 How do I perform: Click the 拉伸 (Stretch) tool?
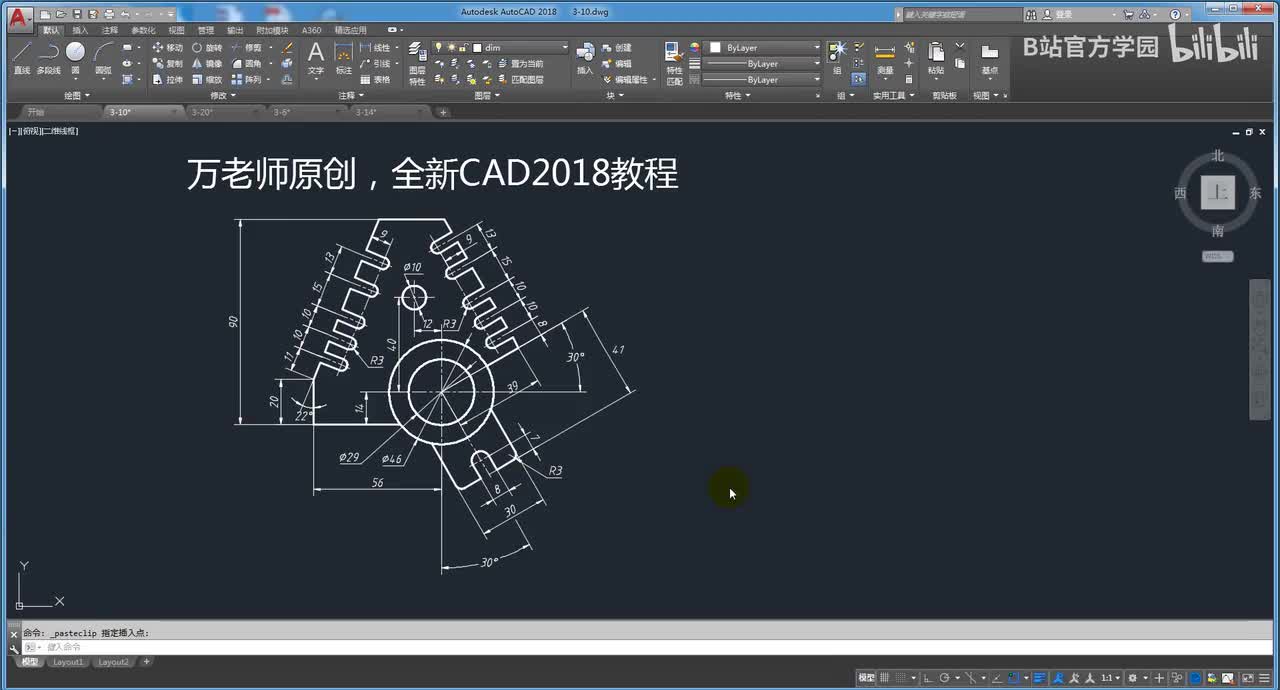[x=167, y=79]
